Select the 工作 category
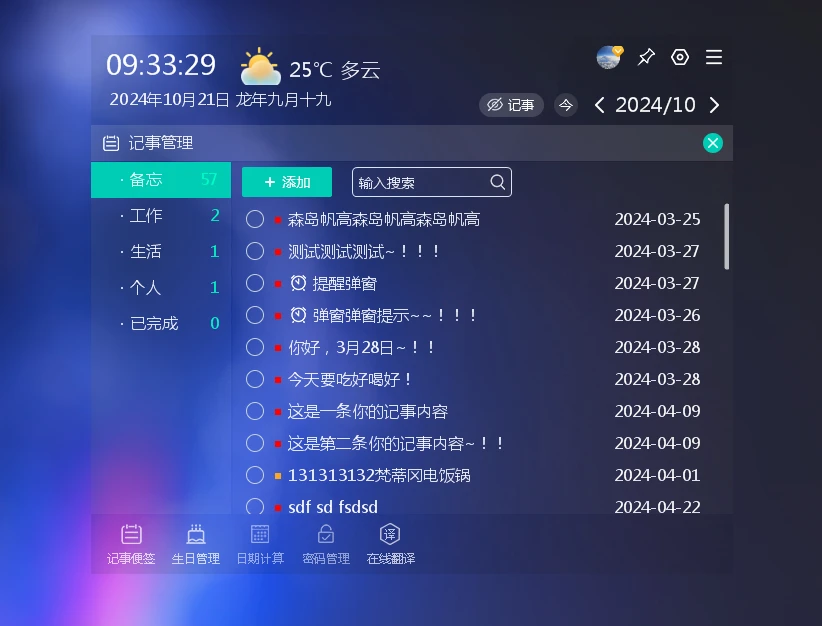This screenshot has height=626, width=822. (147, 216)
